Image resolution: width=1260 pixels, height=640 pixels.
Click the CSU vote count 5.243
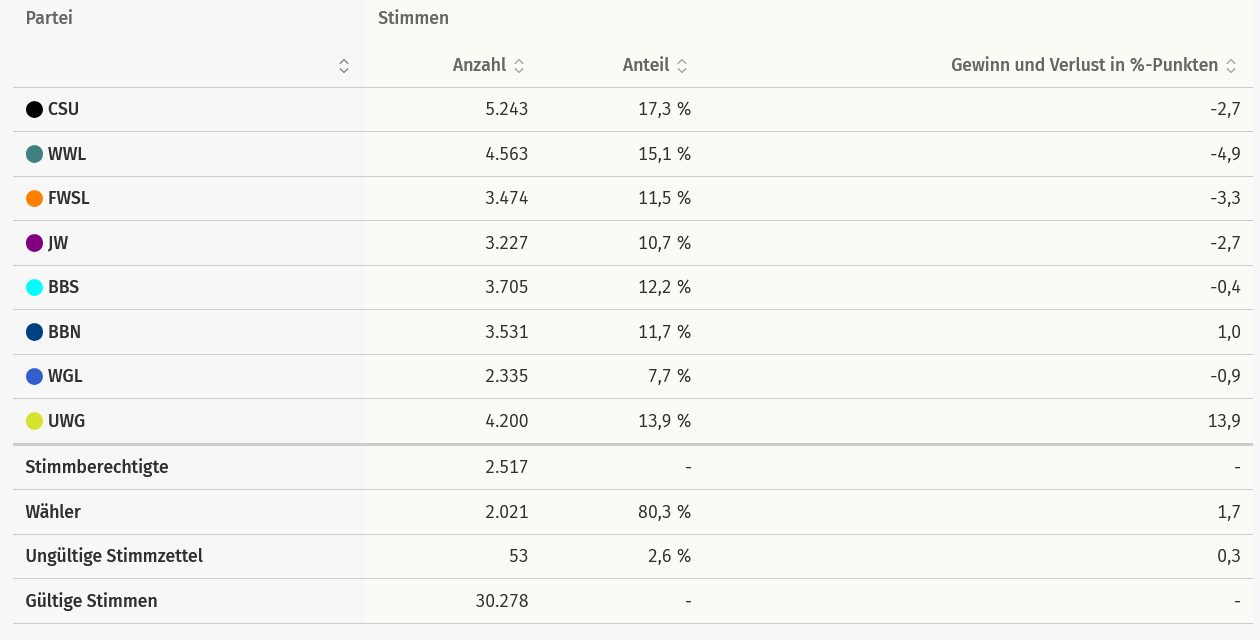pyautogui.click(x=506, y=110)
